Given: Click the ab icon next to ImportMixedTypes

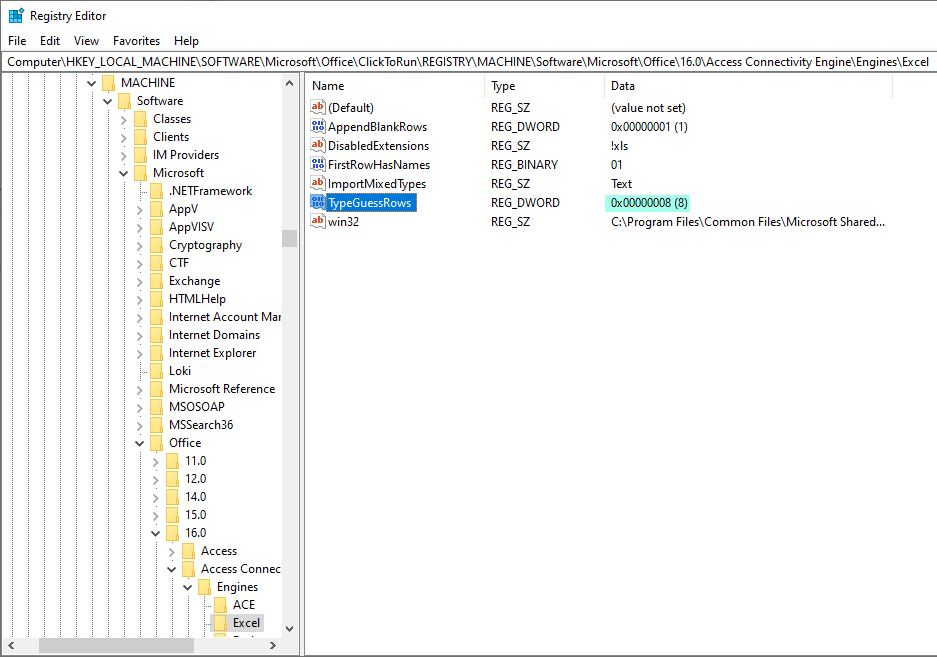Looking at the screenshot, I should pyautogui.click(x=319, y=183).
